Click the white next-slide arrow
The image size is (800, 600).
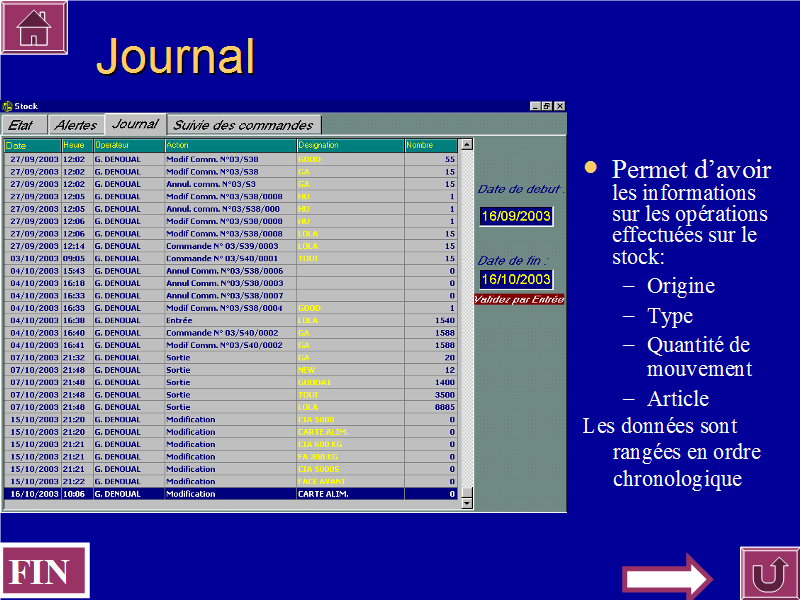(667, 578)
